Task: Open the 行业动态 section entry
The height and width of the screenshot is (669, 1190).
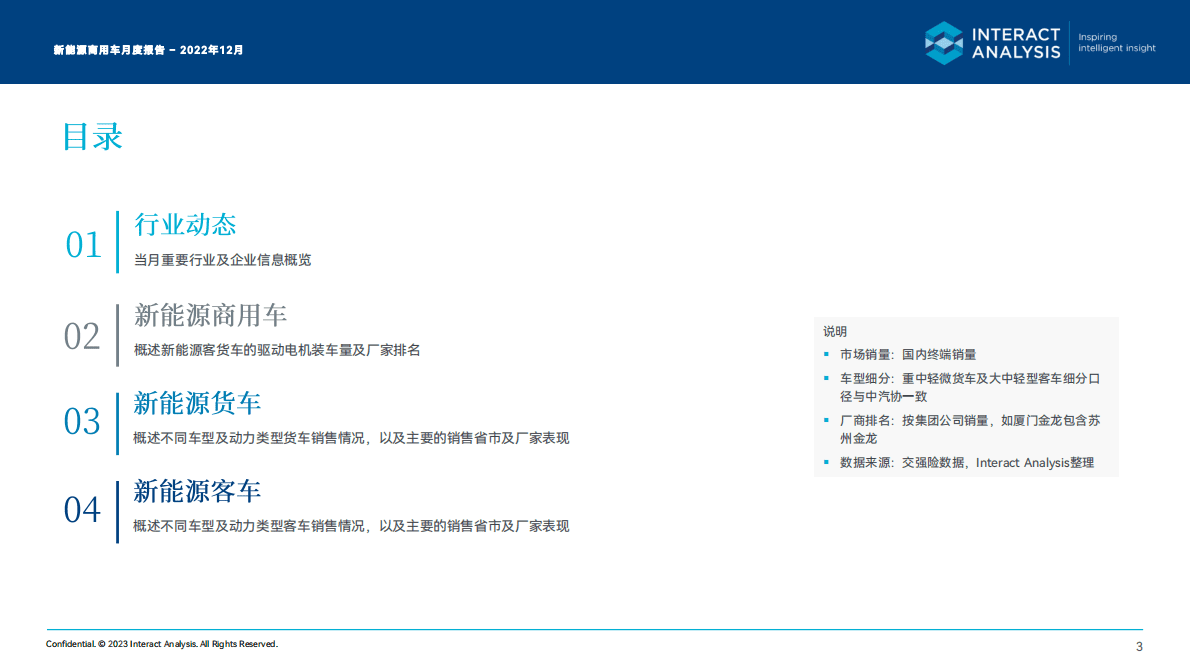Action: (x=185, y=225)
